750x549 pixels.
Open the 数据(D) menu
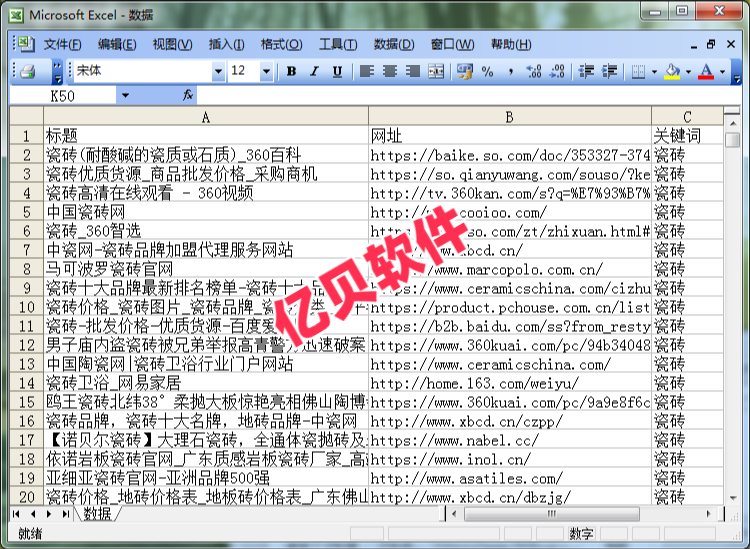(394, 44)
